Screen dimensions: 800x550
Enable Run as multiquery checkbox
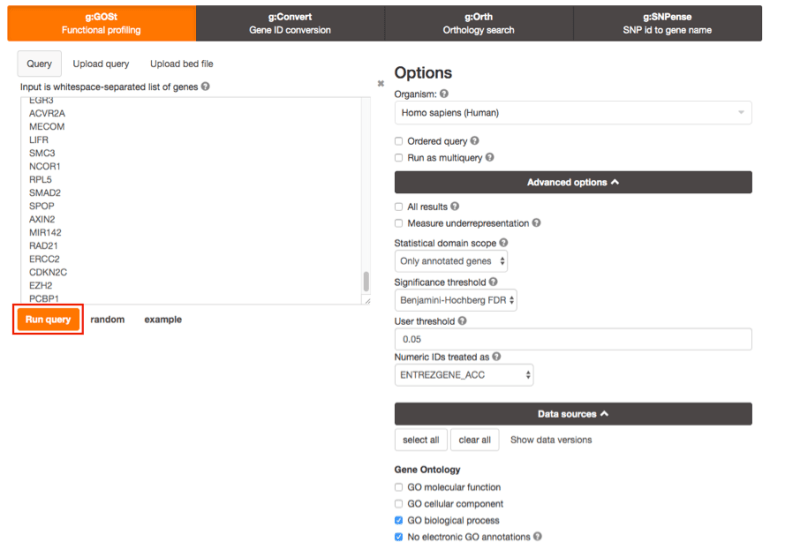[398, 158]
